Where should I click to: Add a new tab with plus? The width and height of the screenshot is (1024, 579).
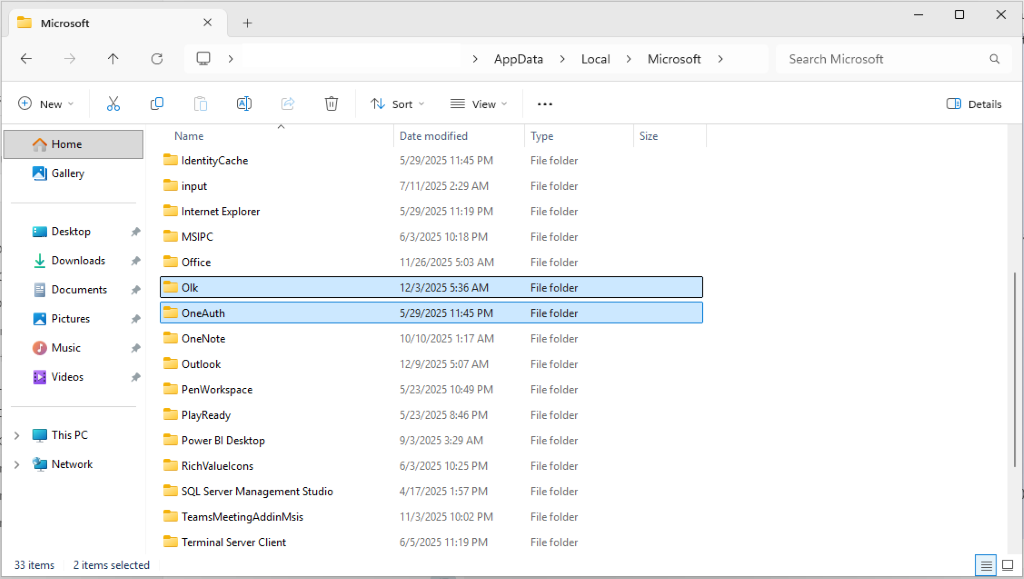[248, 23]
